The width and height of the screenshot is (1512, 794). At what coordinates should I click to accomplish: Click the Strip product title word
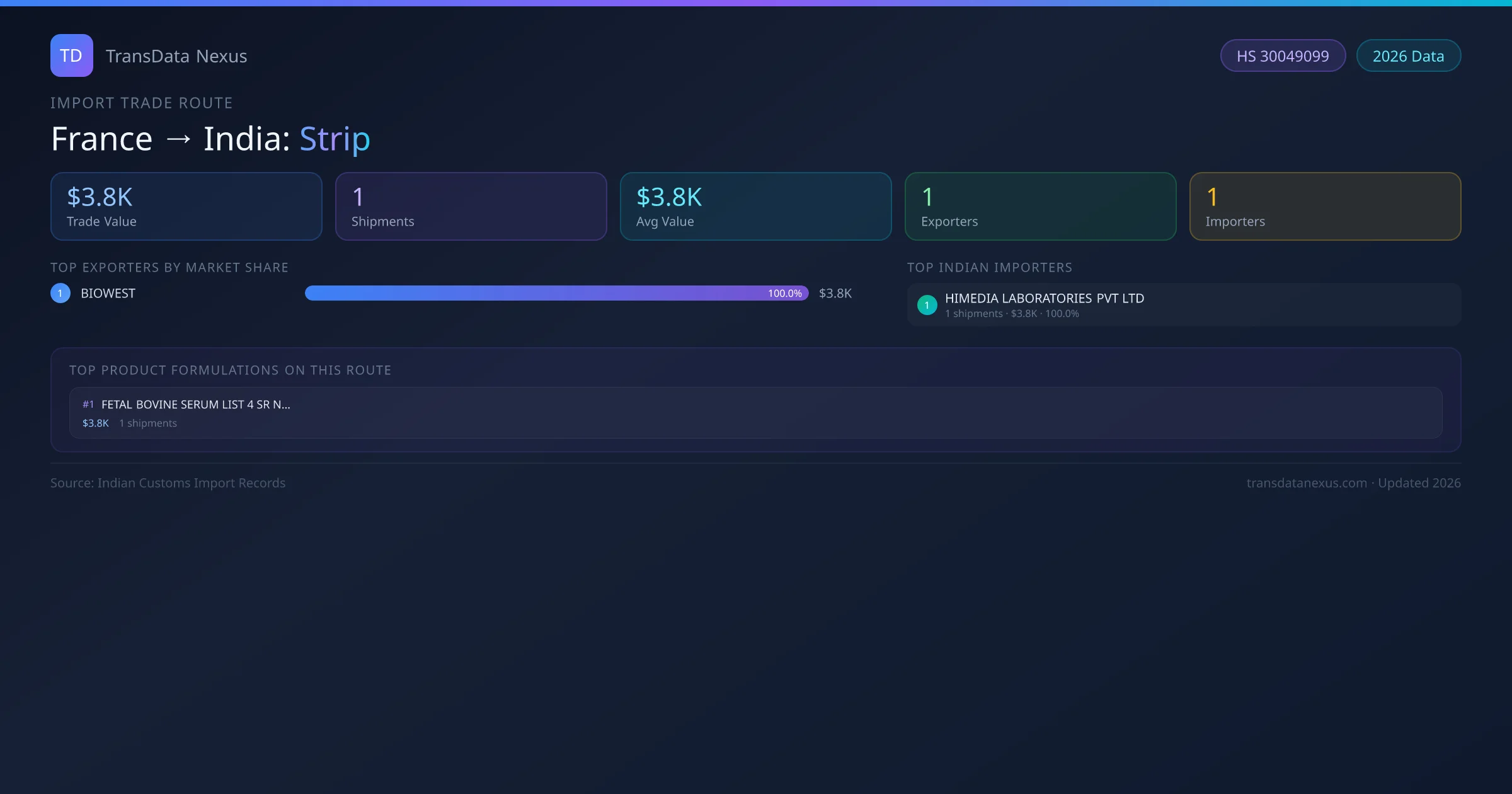pyautogui.click(x=335, y=139)
